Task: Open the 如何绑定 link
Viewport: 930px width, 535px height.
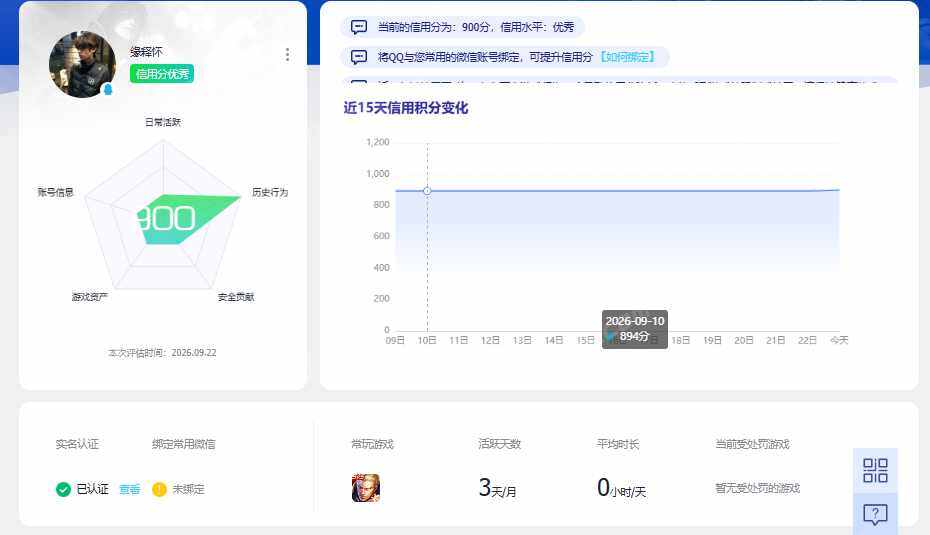Action: coord(628,57)
